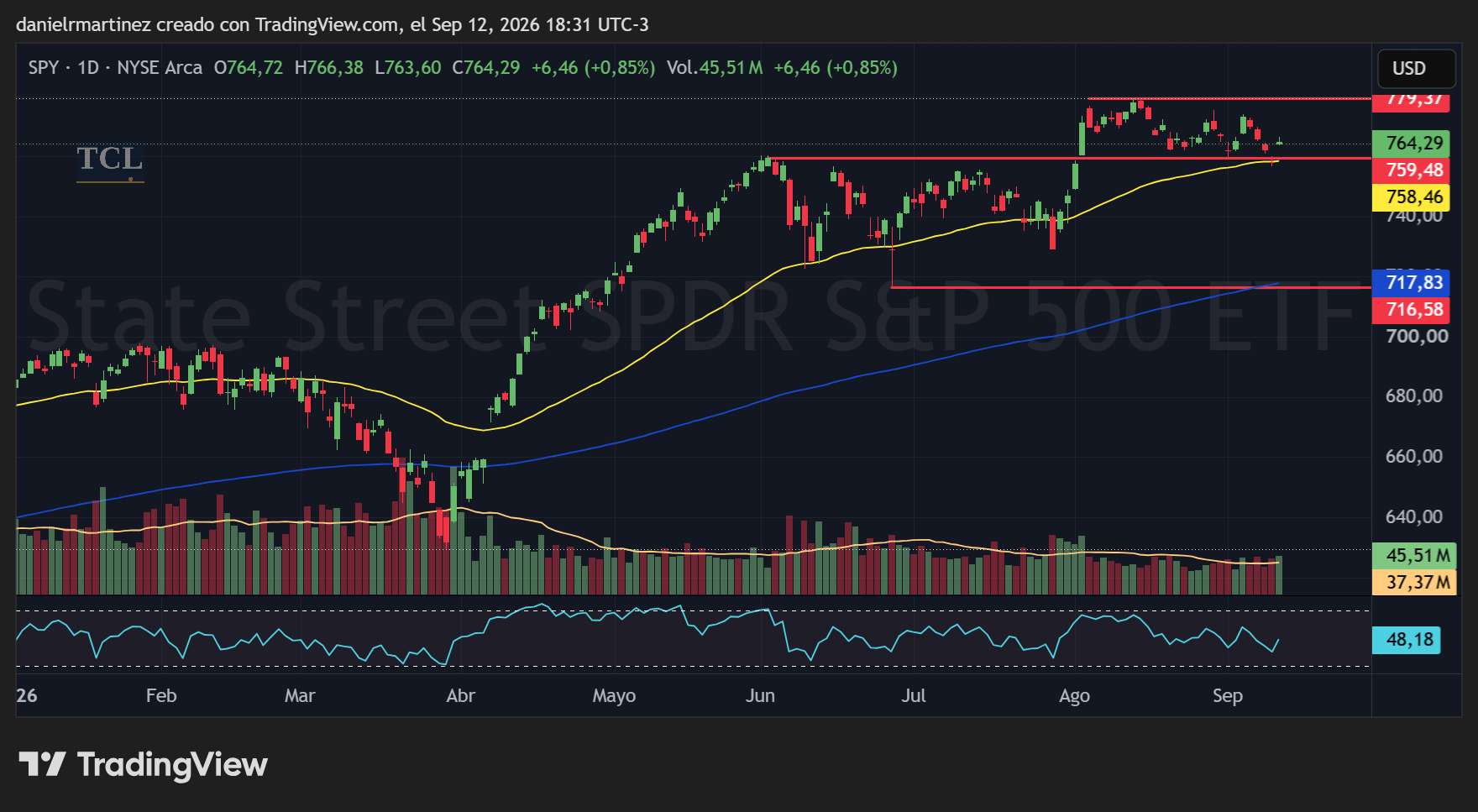1478x812 pixels.
Task: Click the Jul label on the time axis
Action: point(914,696)
